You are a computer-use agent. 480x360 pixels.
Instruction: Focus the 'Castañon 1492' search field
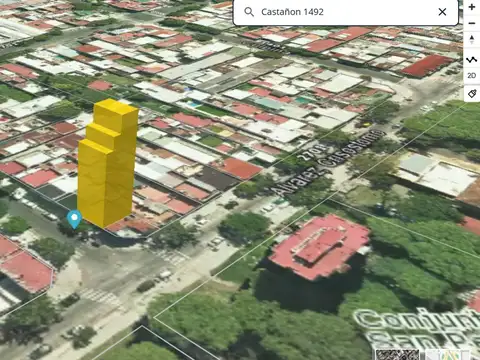pos(346,12)
